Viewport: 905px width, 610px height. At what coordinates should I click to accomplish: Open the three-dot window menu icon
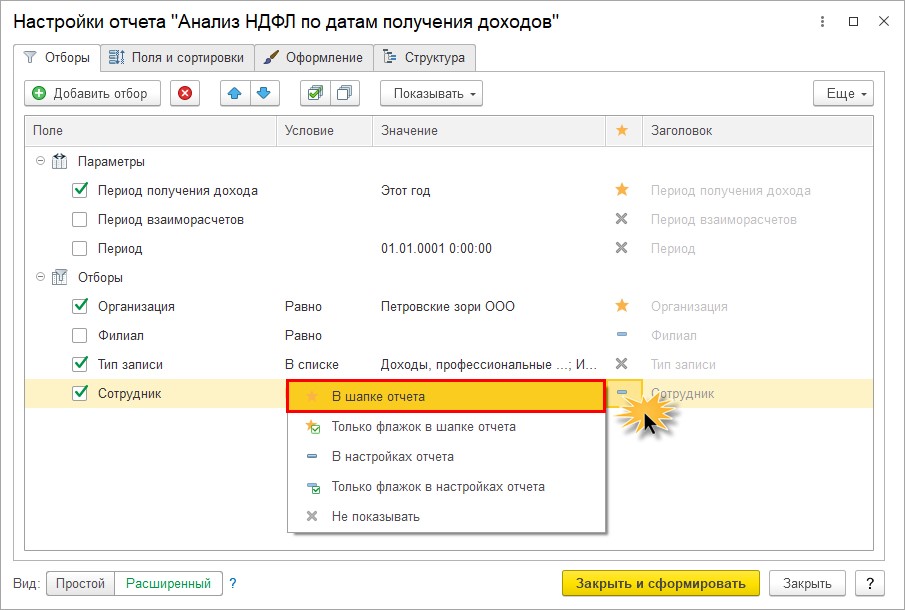point(822,22)
